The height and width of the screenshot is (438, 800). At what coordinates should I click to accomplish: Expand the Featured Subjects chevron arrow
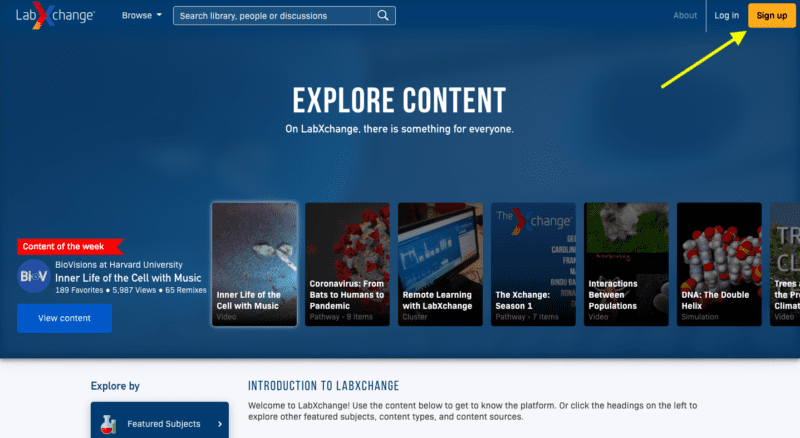coord(220,424)
